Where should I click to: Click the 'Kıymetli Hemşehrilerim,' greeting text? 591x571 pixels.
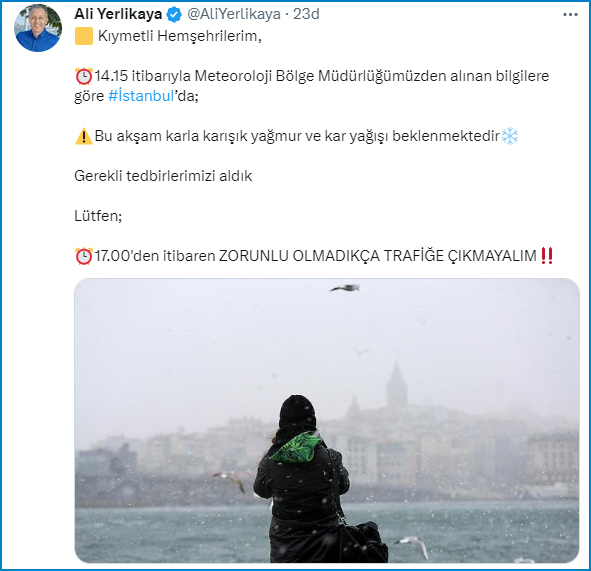tap(179, 37)
